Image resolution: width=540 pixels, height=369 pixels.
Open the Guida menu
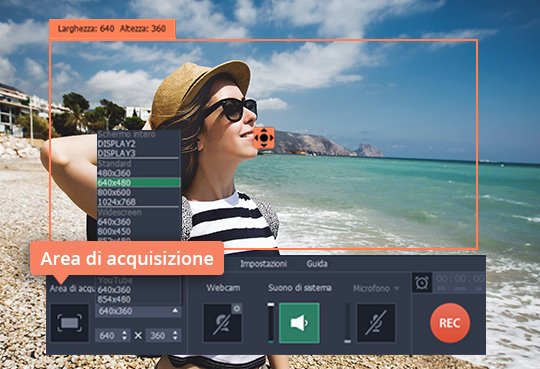317,264
